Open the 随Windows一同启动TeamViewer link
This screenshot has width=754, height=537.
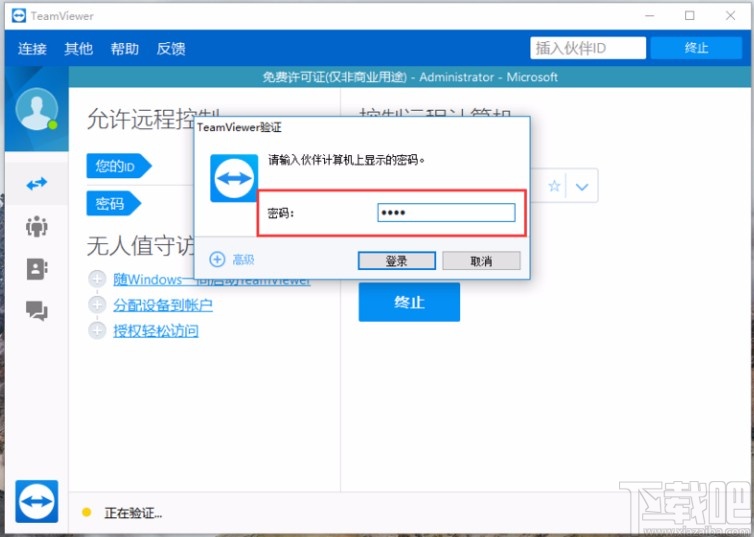(212, 280)
